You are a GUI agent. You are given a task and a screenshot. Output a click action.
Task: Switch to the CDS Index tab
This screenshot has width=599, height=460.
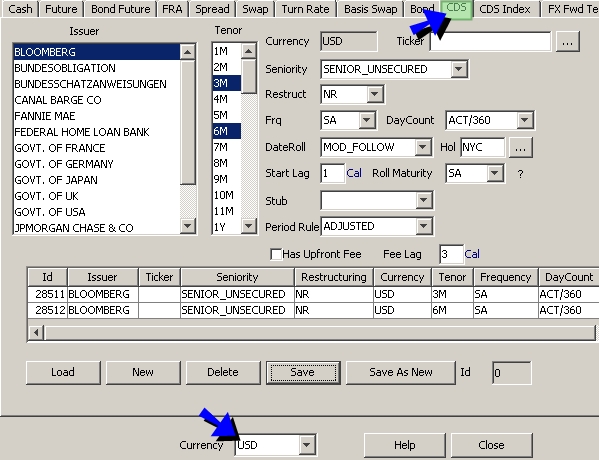[x=505, y=9]
